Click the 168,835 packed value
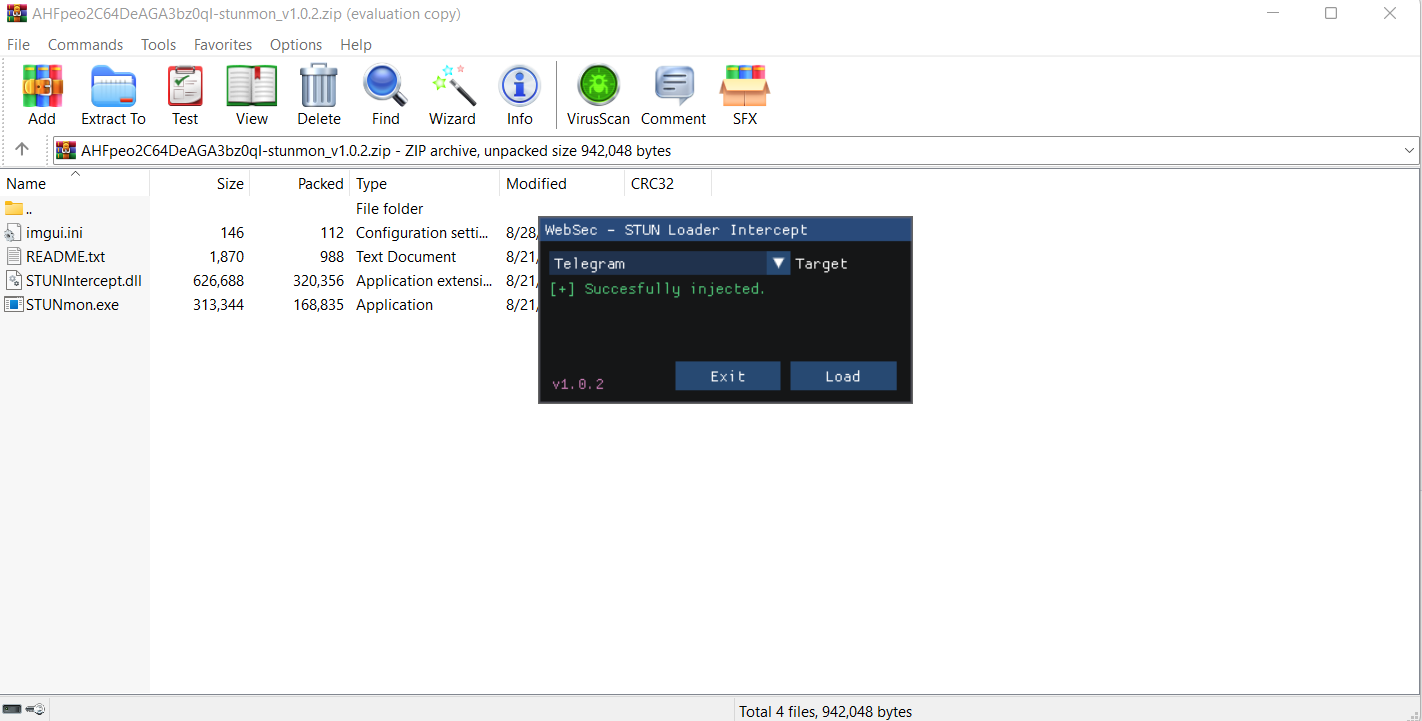 [x=320, y=305]
